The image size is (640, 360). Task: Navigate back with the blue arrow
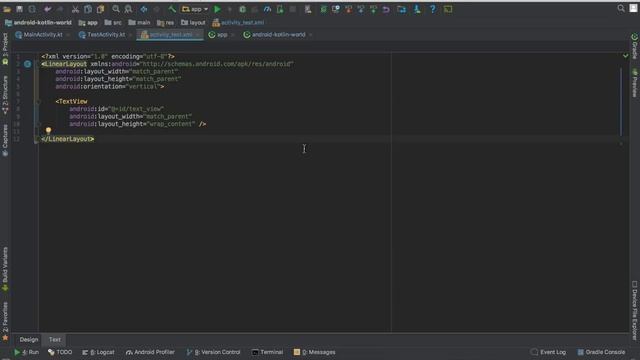coord(144,9)
